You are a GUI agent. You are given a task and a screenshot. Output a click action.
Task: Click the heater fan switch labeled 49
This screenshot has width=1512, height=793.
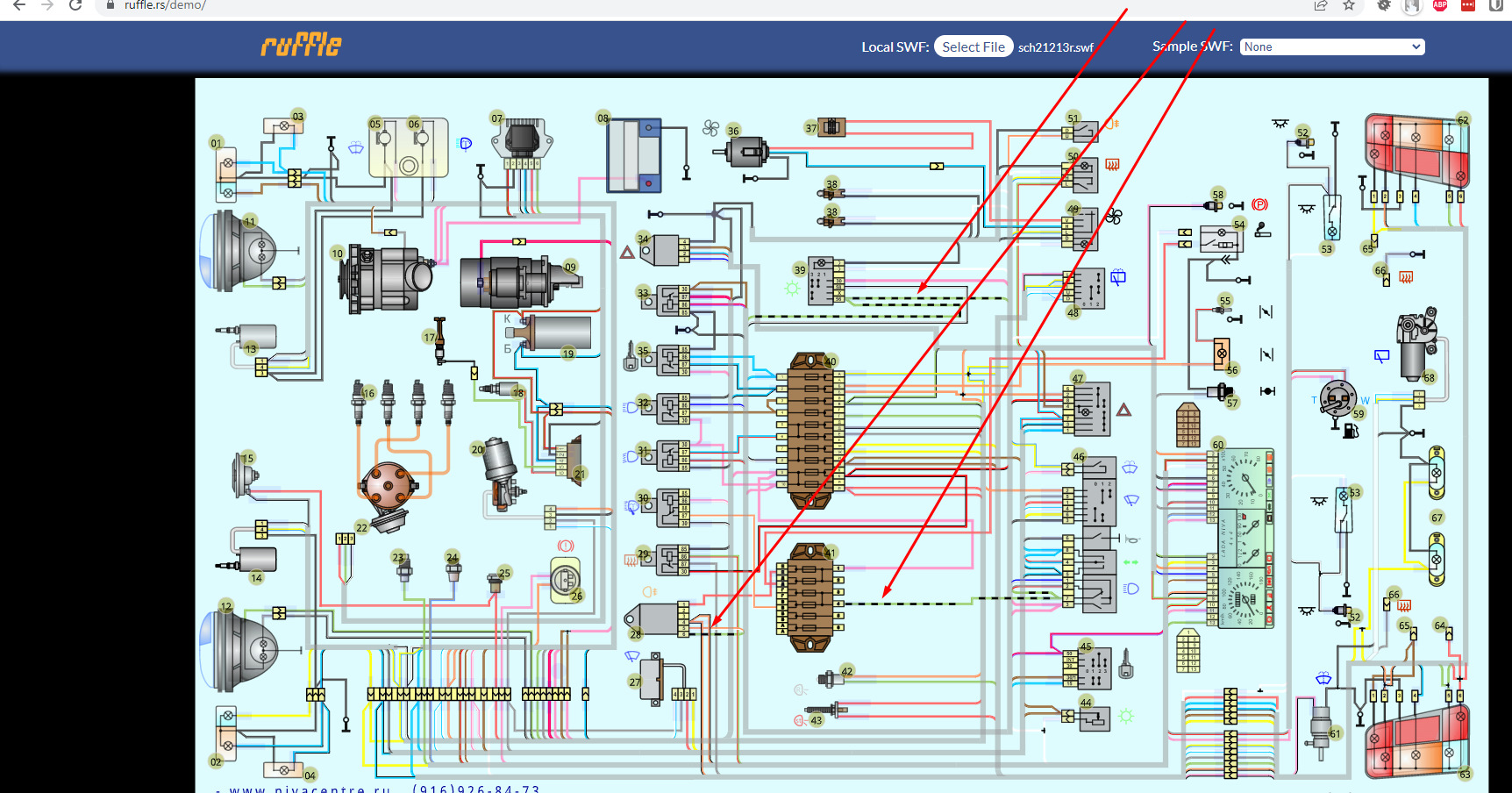click(x=1080, y=229)
